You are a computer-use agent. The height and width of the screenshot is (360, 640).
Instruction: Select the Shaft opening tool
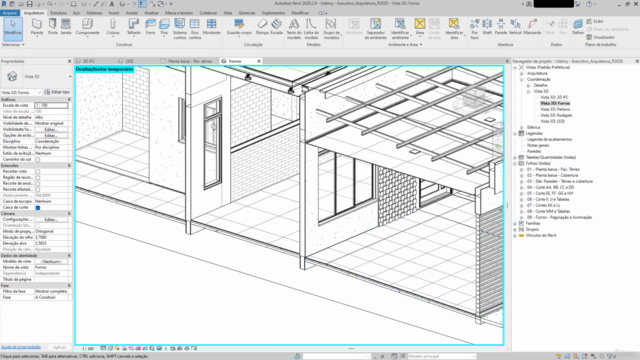coord(487,27)
